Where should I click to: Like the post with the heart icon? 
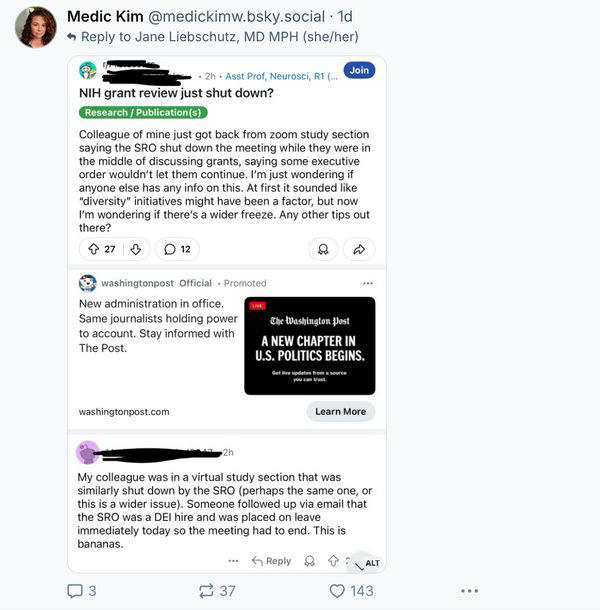tap(337, 591)
